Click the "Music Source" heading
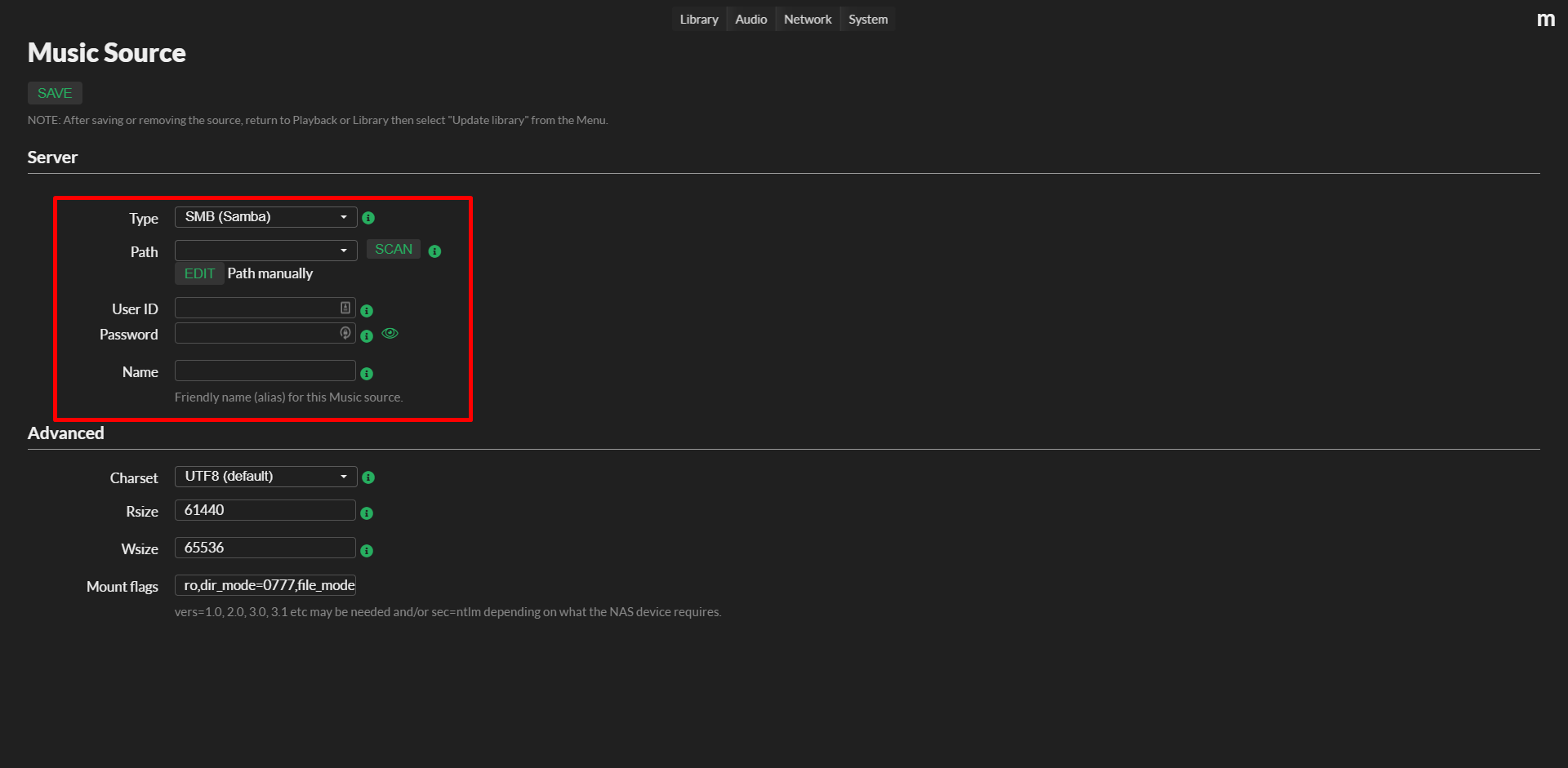Viewport: 1568px width, 768px height. pos(107,53)
